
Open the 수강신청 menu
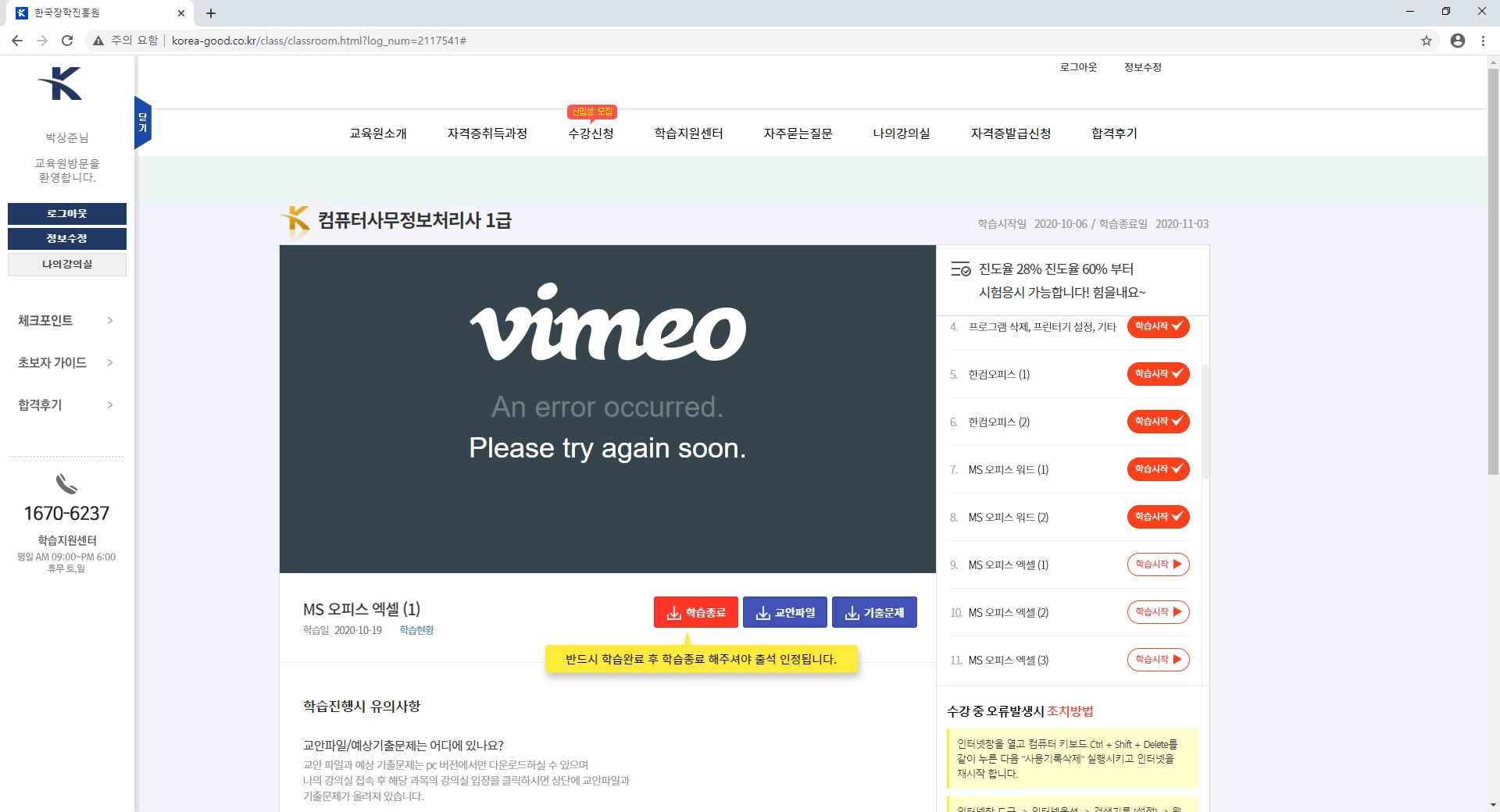tap(591, 134)
